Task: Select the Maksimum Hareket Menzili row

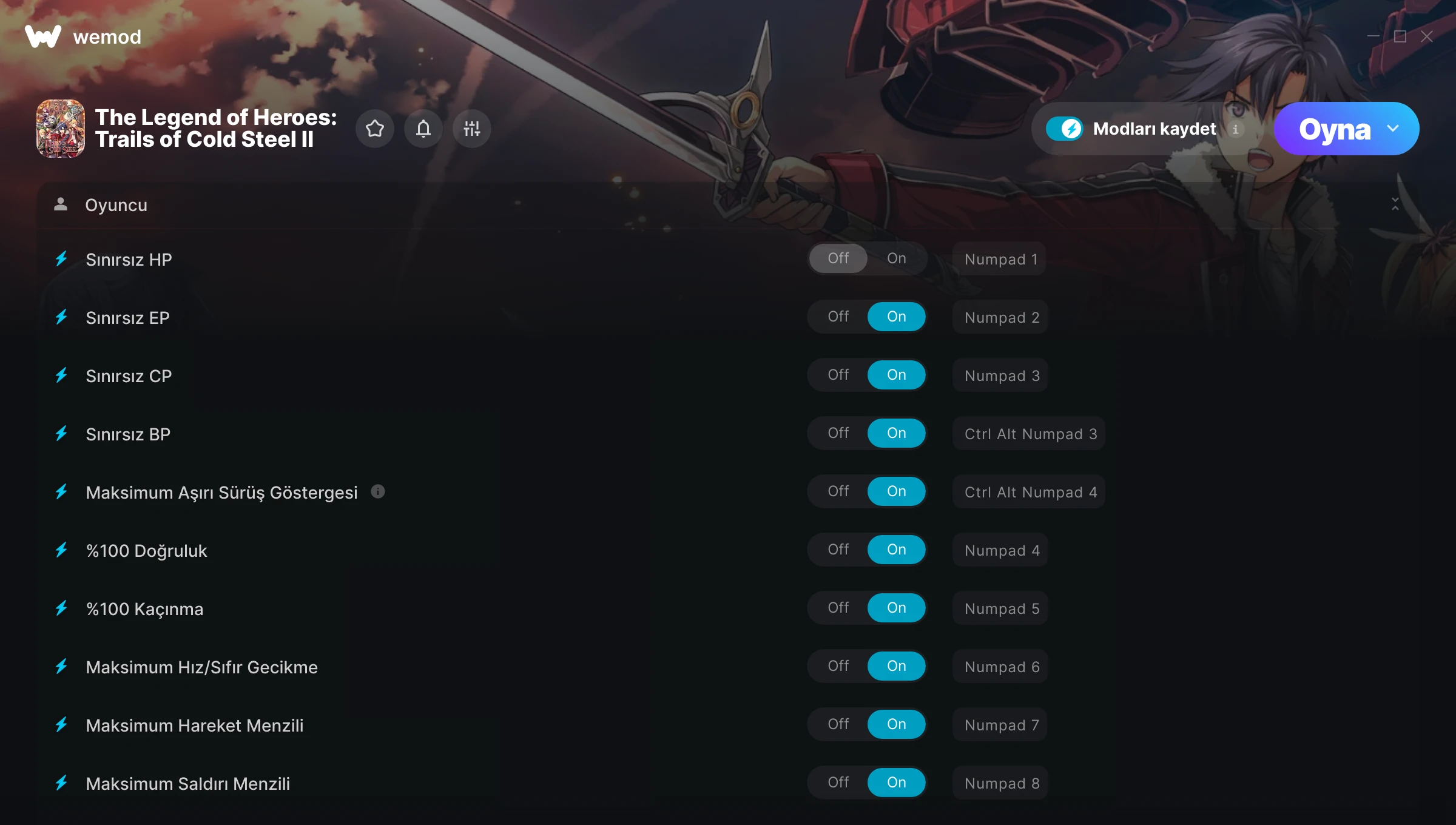Action: 728,725
